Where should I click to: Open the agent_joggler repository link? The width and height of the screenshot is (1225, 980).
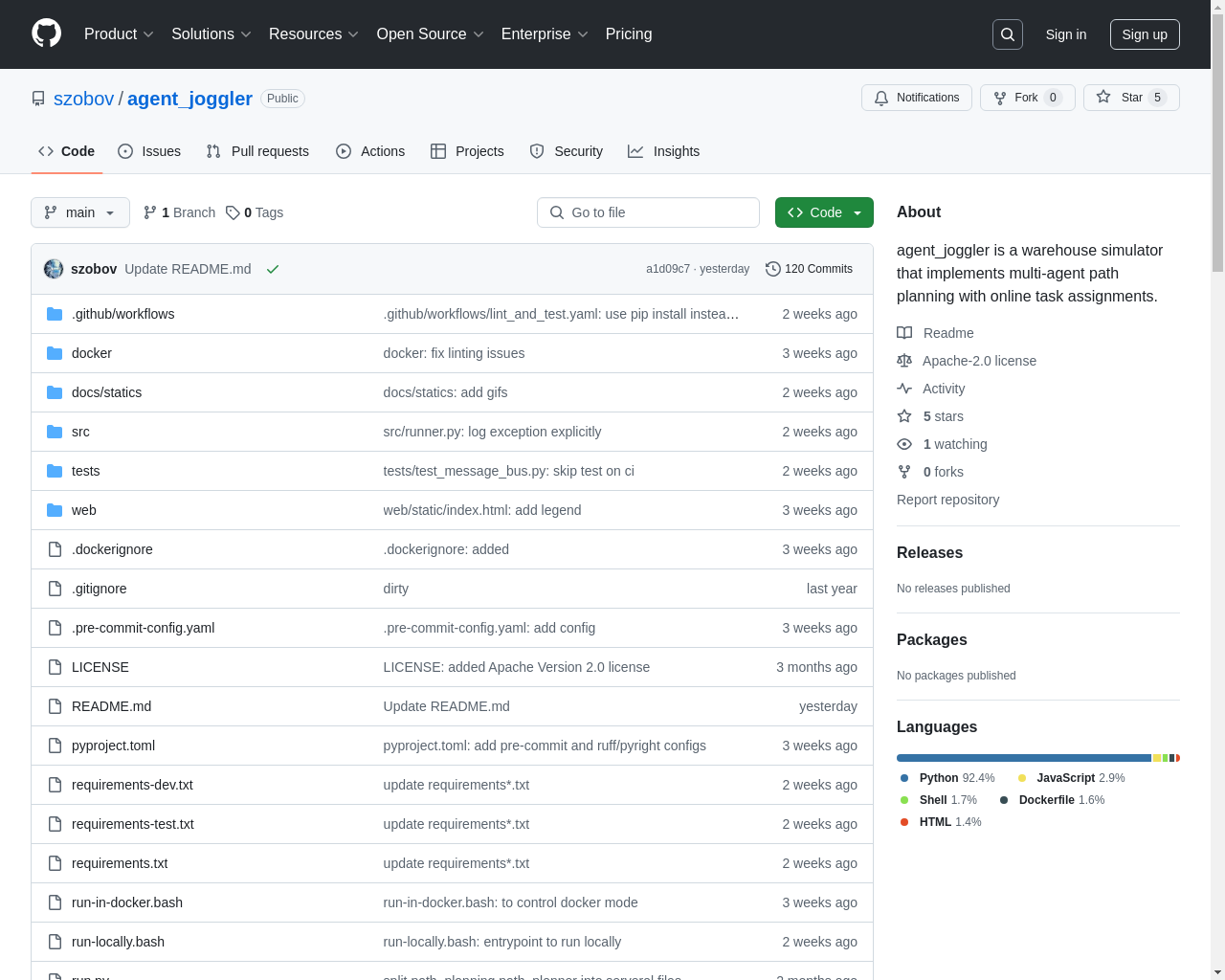click(189, 99)
